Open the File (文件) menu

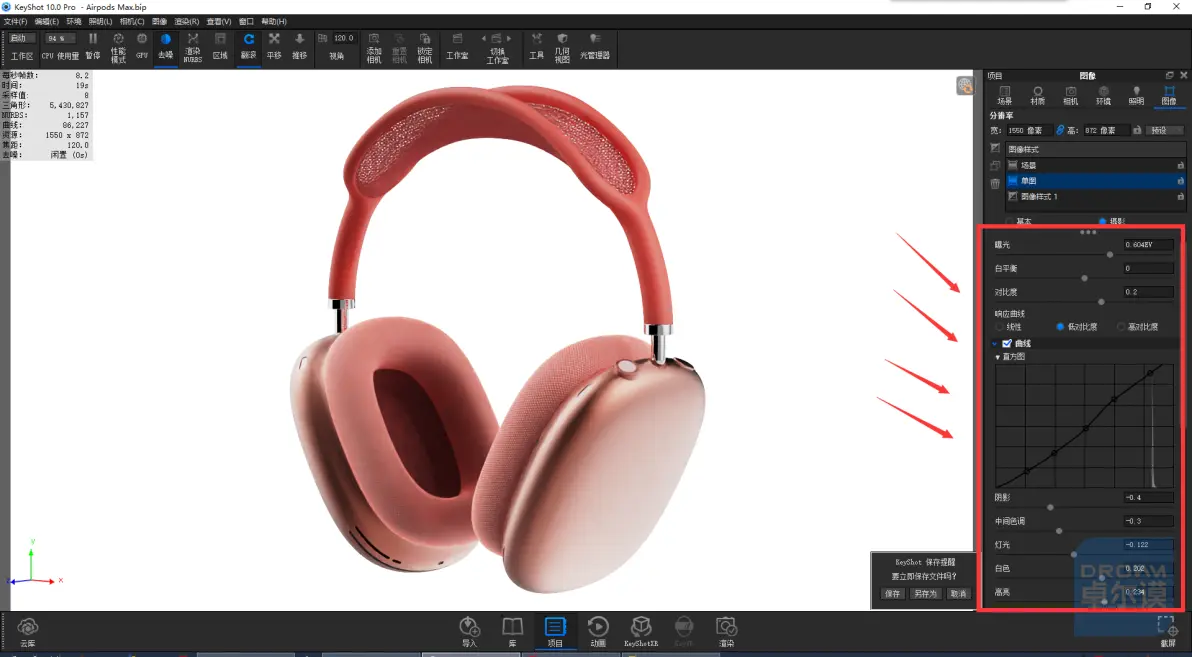[x=15, y=21]
